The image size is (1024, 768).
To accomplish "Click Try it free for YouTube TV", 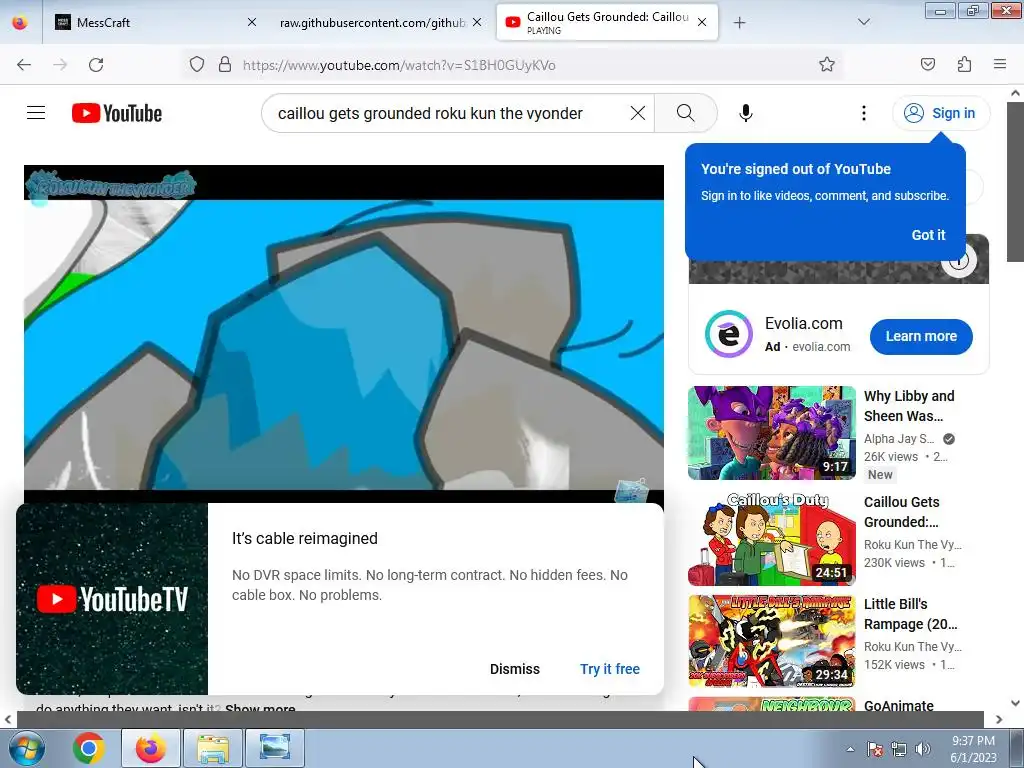I will 609,669.
